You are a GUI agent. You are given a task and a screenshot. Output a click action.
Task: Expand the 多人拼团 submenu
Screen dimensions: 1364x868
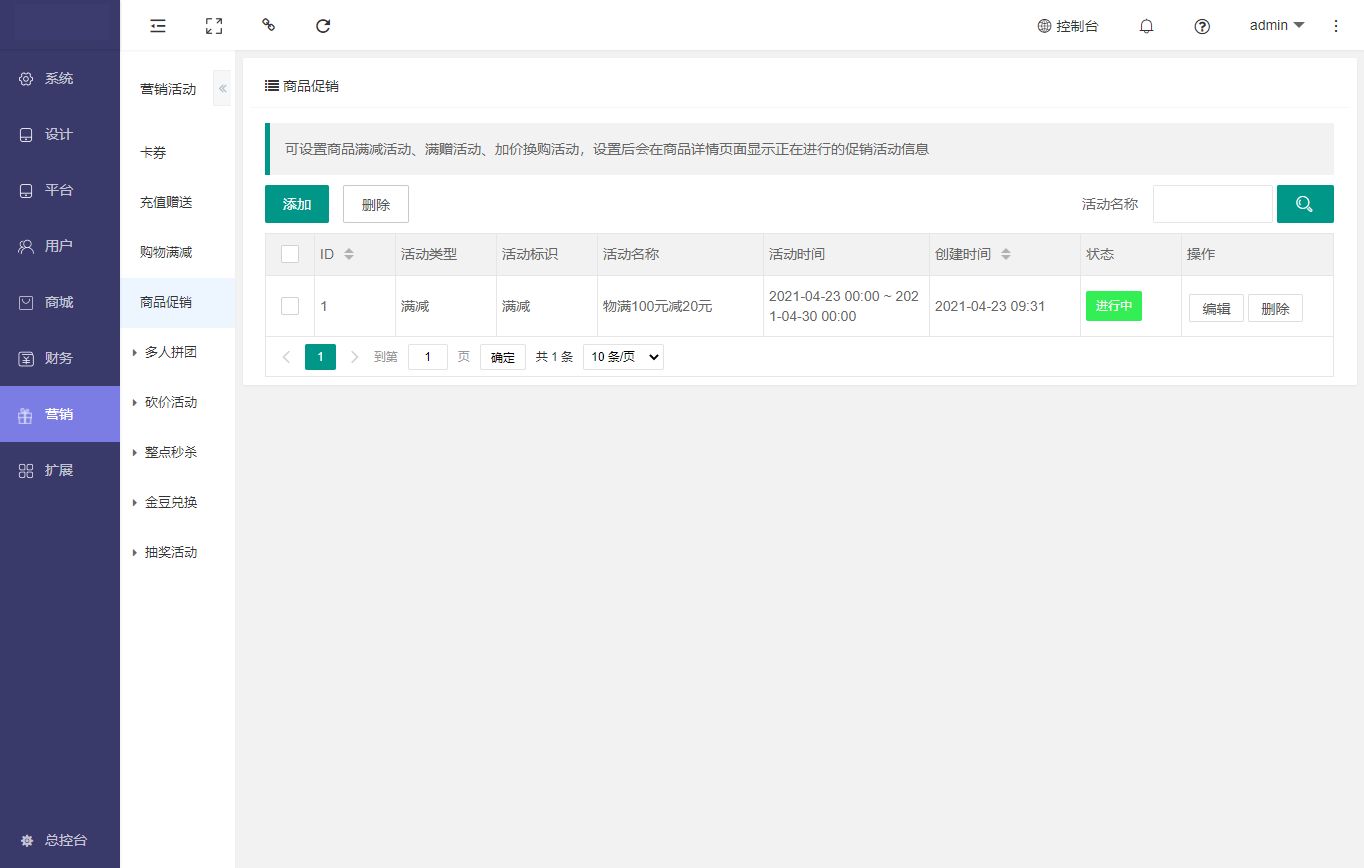tap(170, 352)
